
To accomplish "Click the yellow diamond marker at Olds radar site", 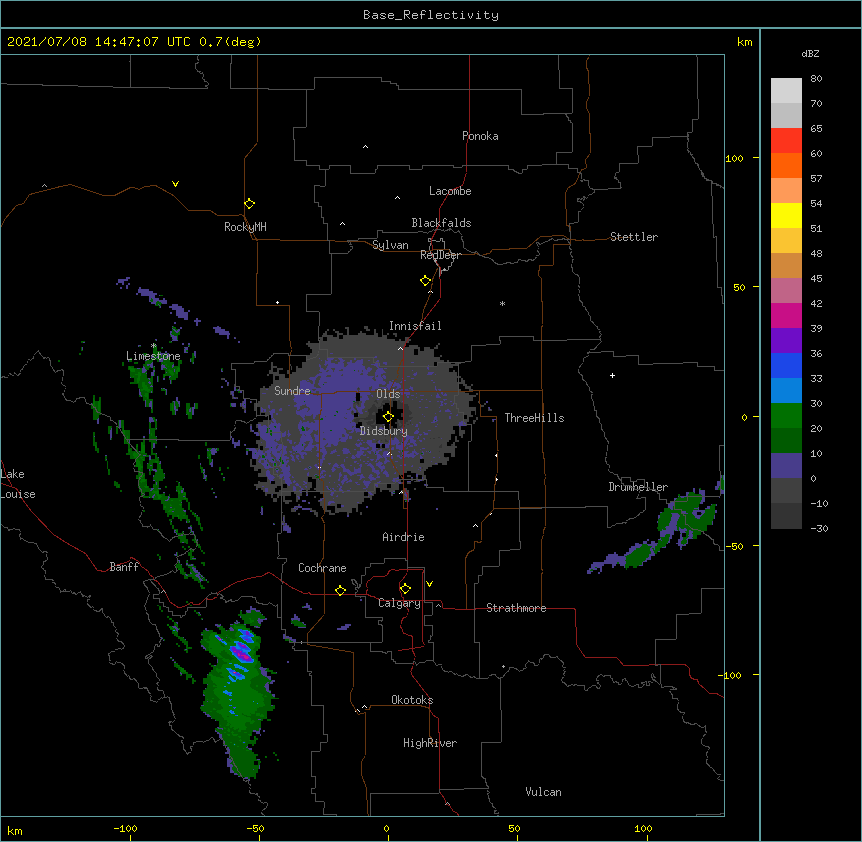I will pyautogui.click(x=388, y=417).
